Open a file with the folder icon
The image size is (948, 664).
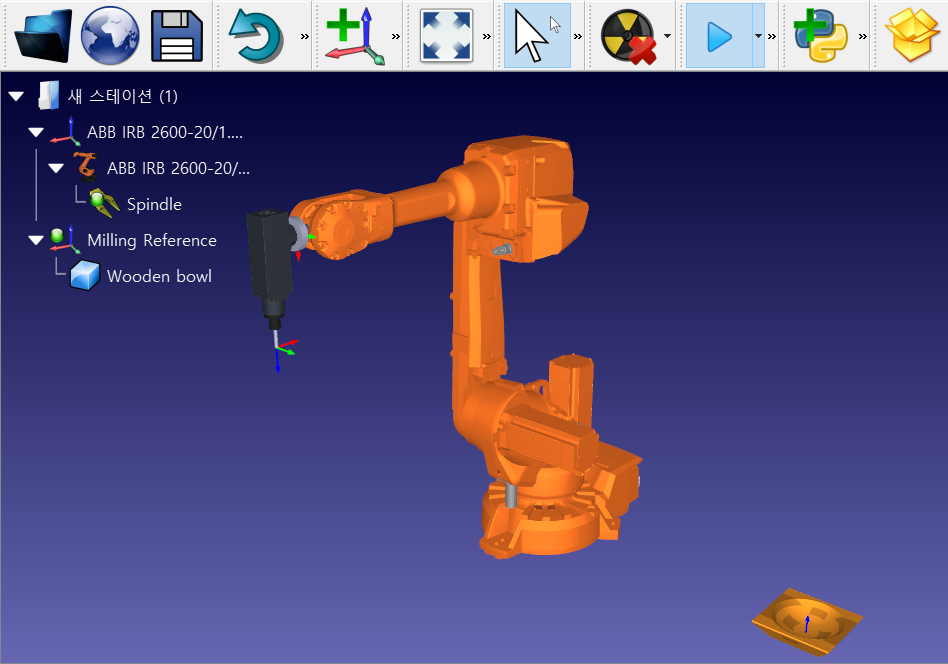pyautogui.click(x=44, y=36)
